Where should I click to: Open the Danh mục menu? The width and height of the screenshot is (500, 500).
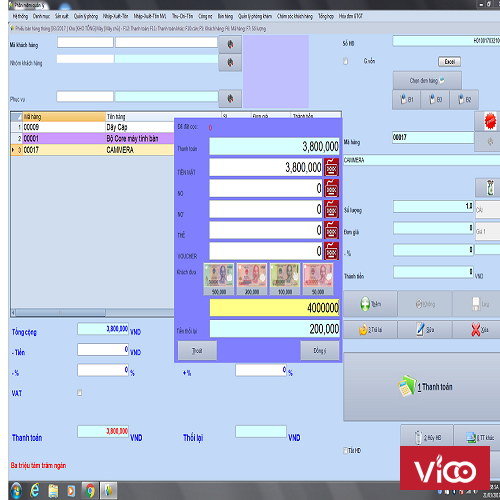41,16
